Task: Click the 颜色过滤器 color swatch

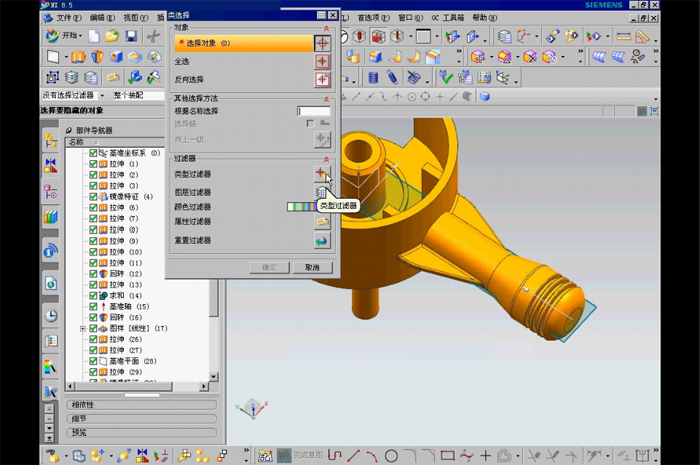Action: (299, 207)
